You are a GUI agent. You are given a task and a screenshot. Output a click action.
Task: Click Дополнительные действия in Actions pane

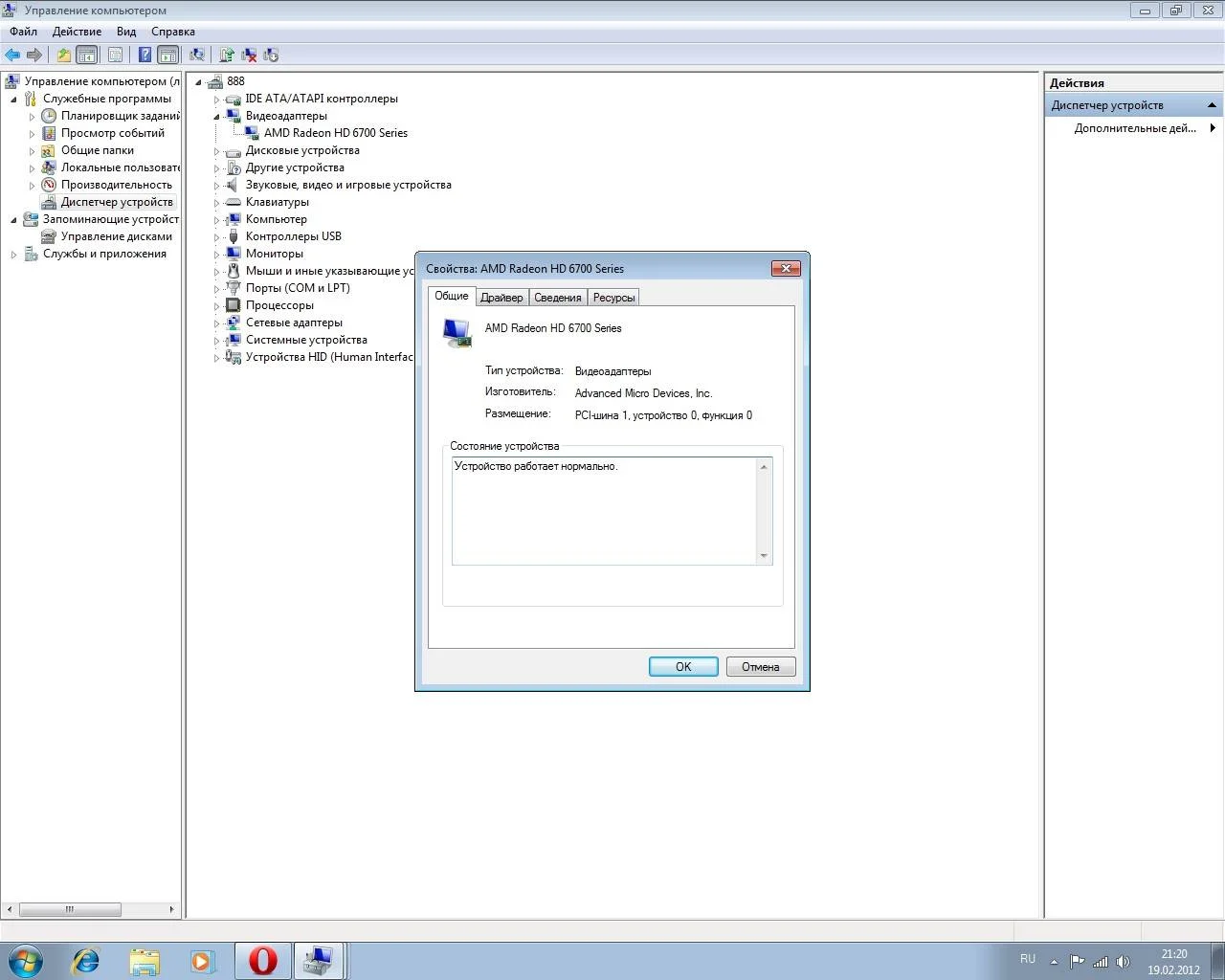click(x=1135, y=128)
